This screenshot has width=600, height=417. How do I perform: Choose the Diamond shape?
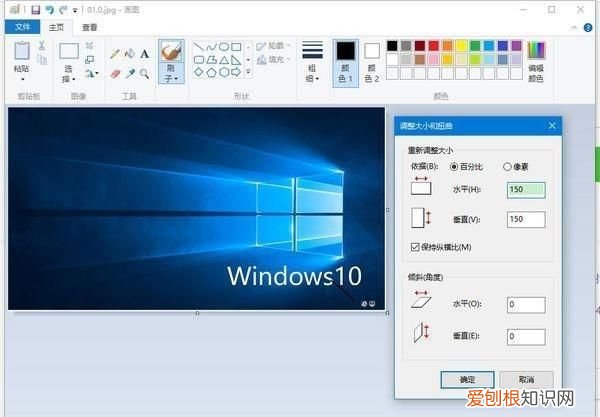tap(199, 72)
